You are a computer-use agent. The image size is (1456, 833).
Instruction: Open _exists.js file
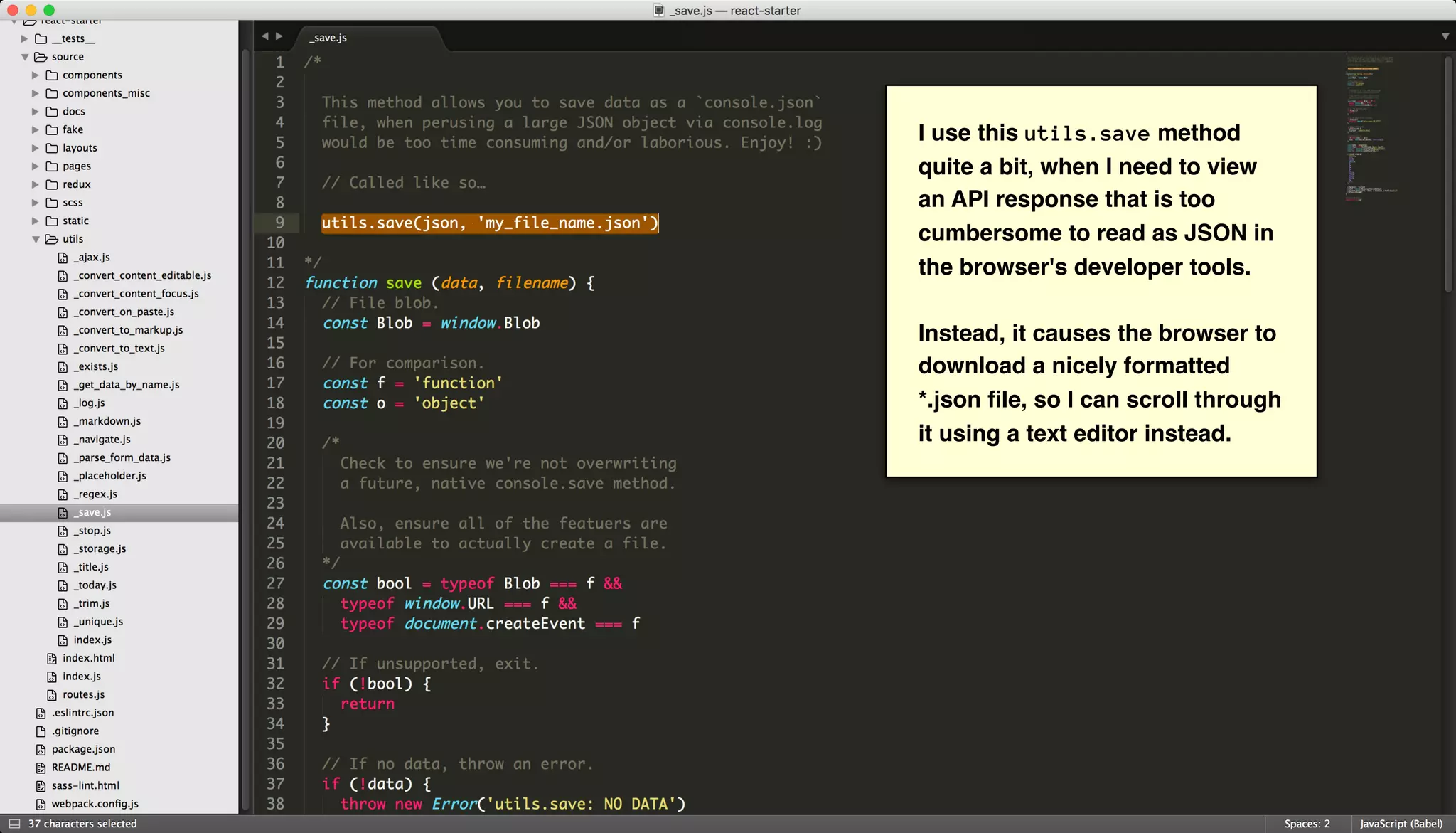pos(96,366)
